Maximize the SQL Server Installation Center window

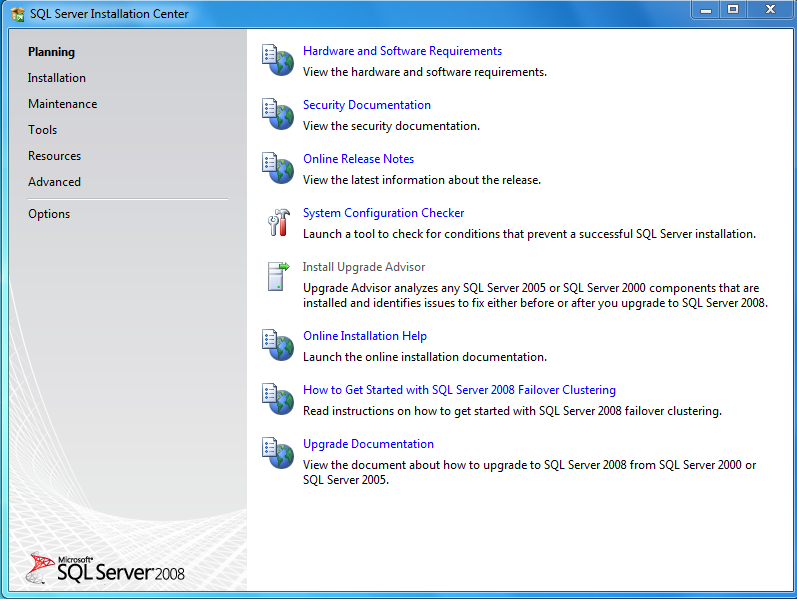click(732, 10)
